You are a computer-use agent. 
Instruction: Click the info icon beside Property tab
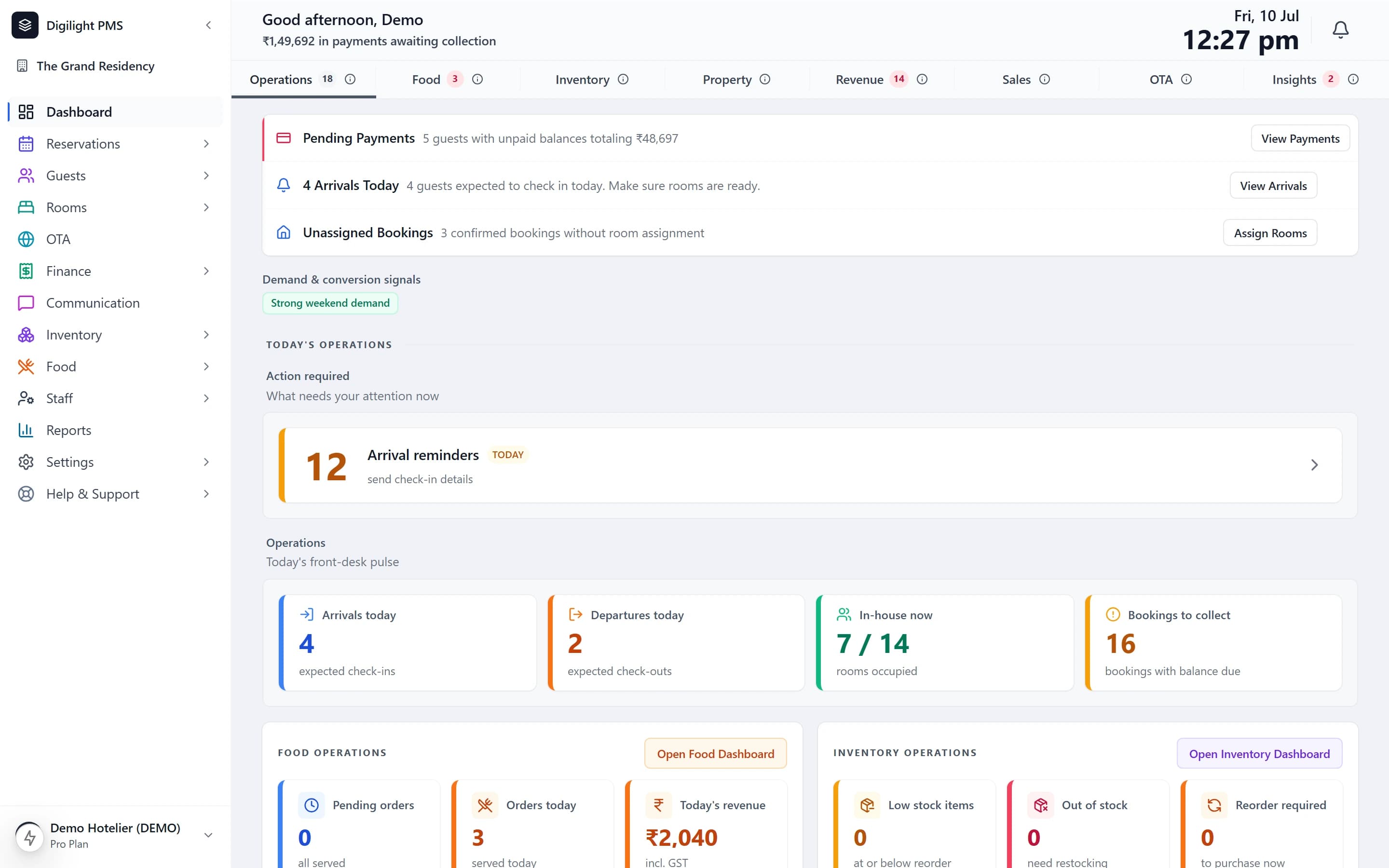point(765,79)
